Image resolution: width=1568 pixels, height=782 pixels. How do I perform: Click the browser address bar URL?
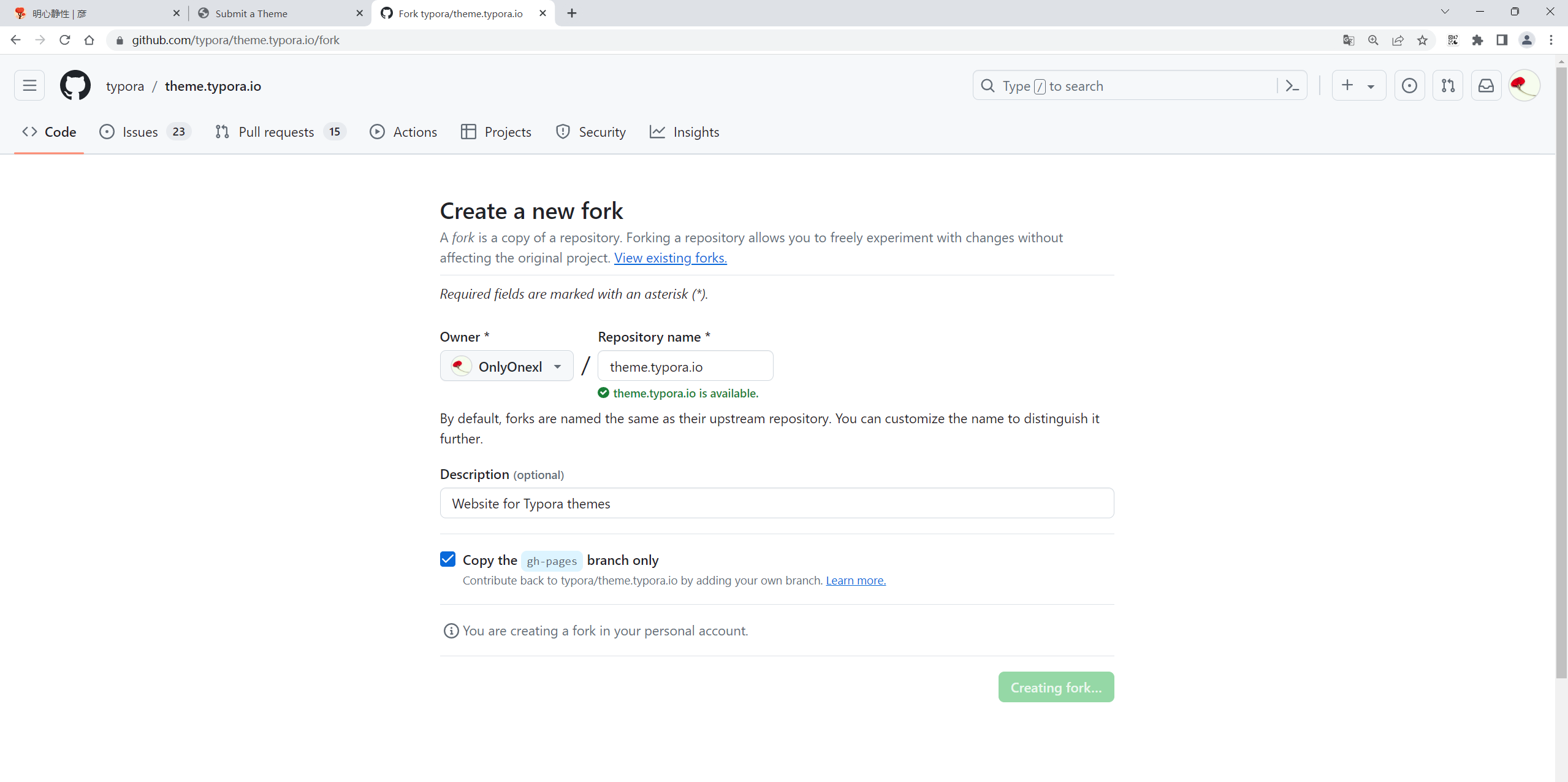point(235,40)
